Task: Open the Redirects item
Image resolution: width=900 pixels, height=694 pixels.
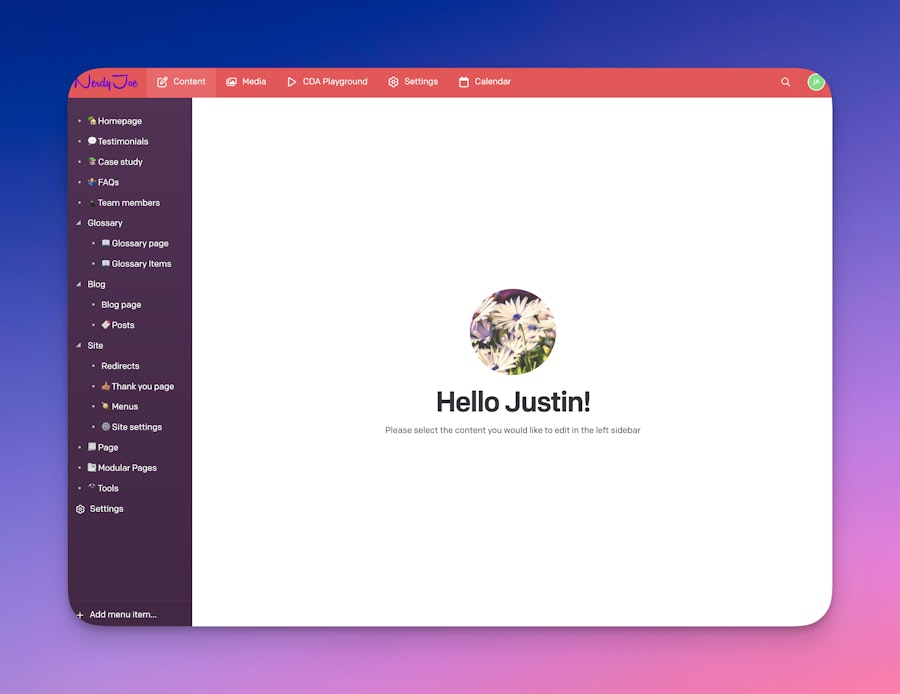Action: [120, 366]
